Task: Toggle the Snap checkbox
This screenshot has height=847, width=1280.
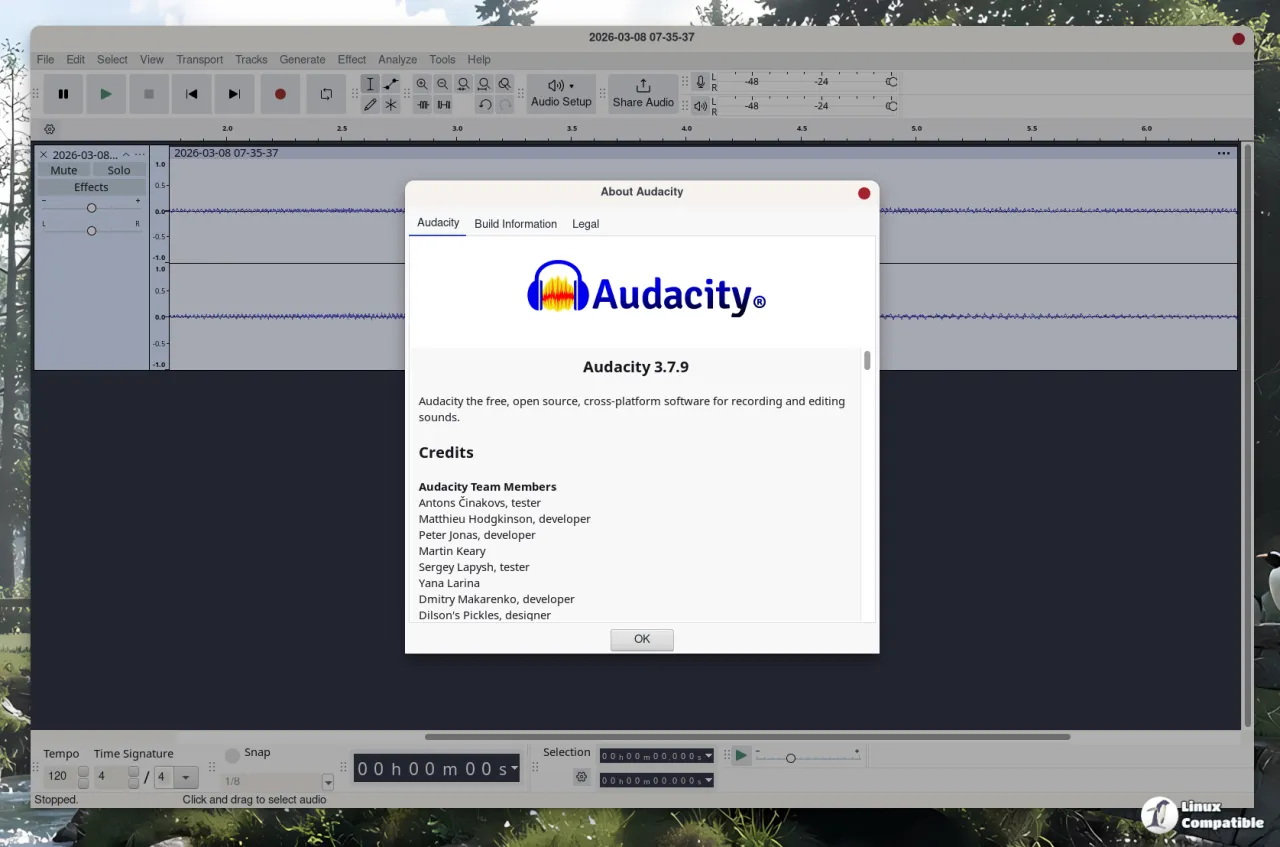Action: point(232,756)
